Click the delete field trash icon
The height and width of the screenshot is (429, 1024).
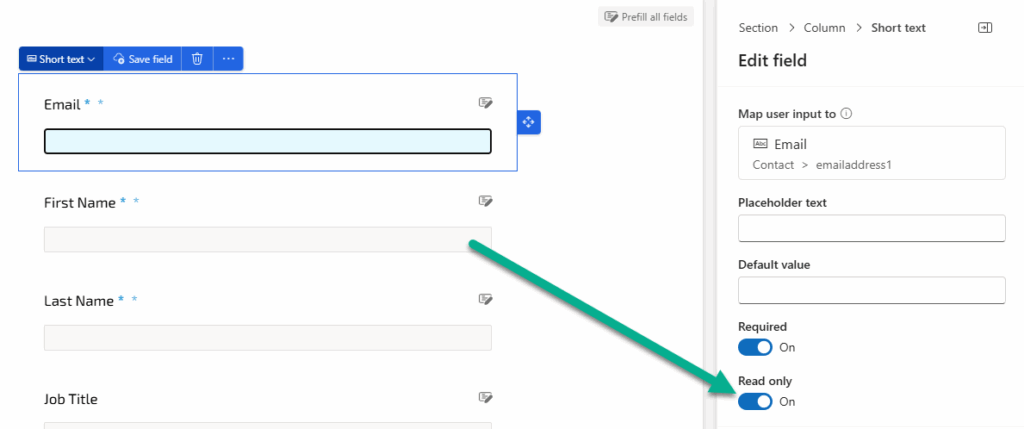(197, 59)
